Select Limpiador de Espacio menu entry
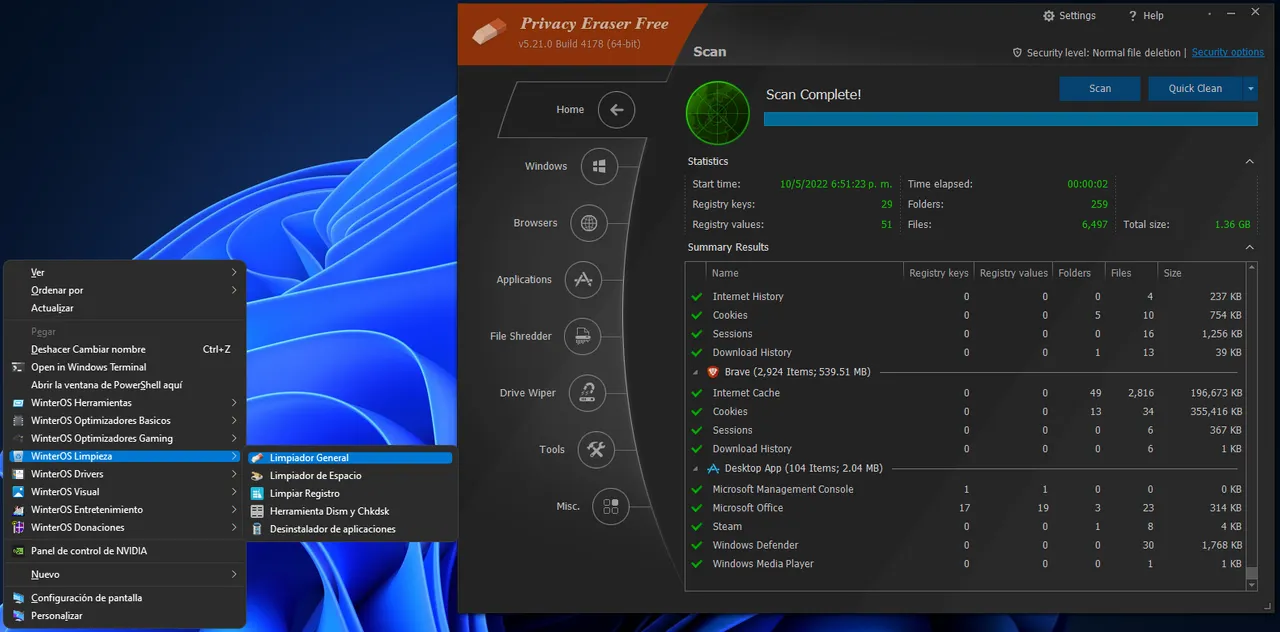Viewport: 1280px width, 632px height. [315, 476]
